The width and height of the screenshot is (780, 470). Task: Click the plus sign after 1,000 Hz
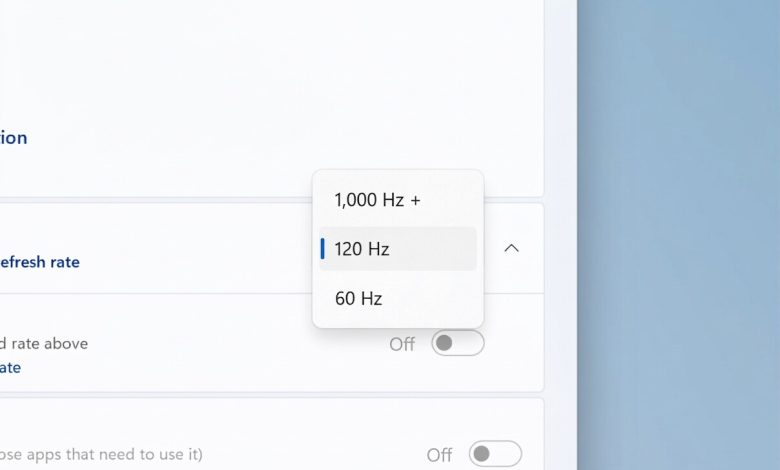click(415, 200)
